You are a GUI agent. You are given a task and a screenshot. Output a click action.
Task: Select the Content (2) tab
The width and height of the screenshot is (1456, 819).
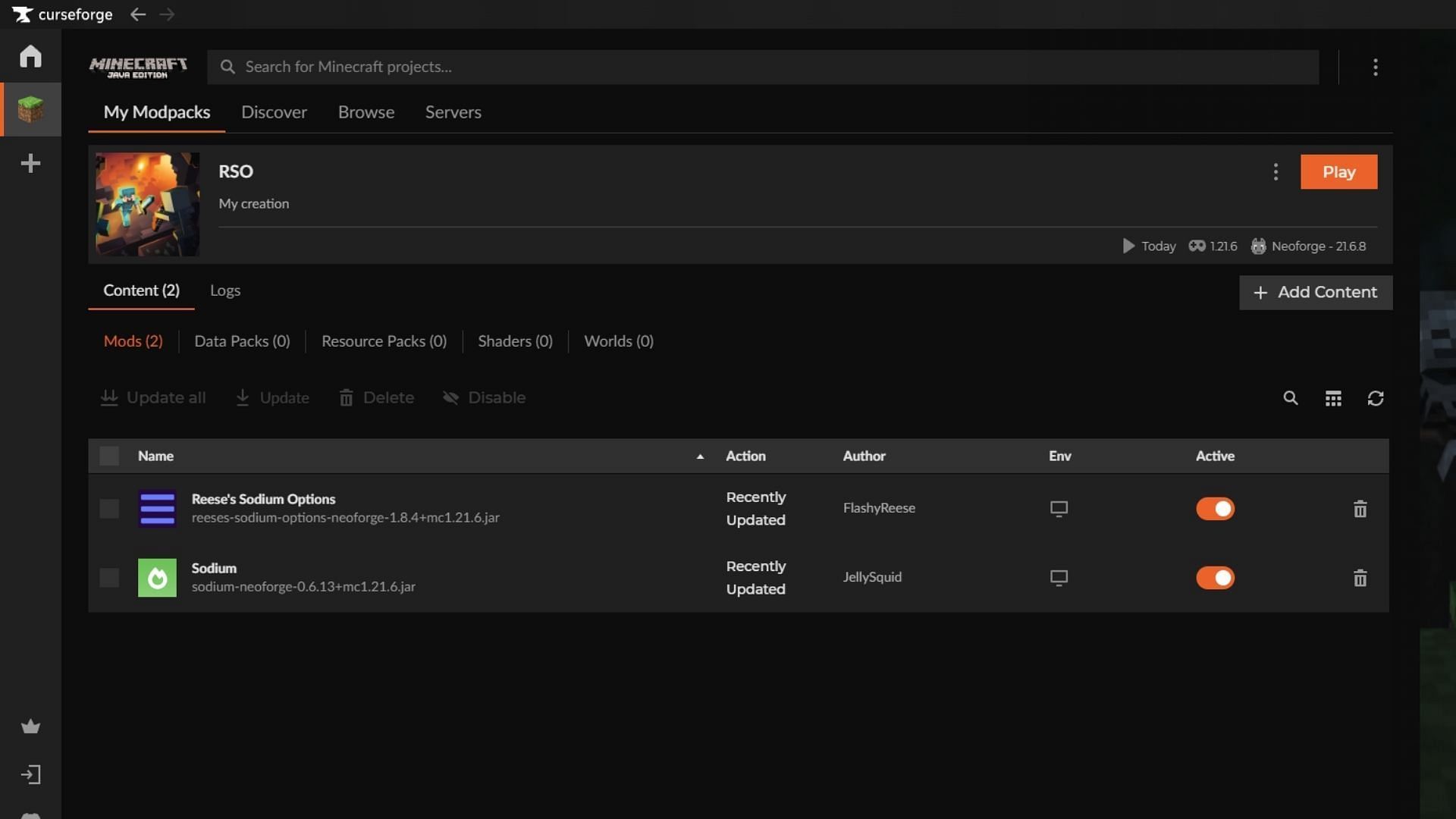[x=141, y=290]
